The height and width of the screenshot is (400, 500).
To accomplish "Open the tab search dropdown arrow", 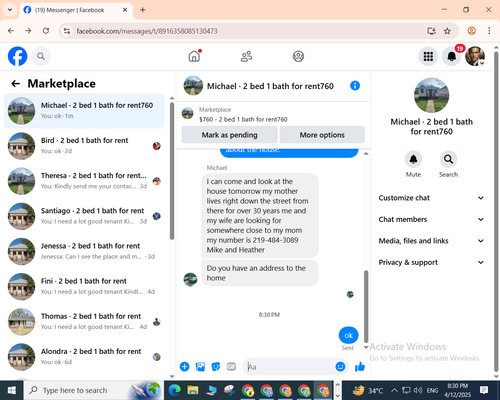I will coord(10,10).
